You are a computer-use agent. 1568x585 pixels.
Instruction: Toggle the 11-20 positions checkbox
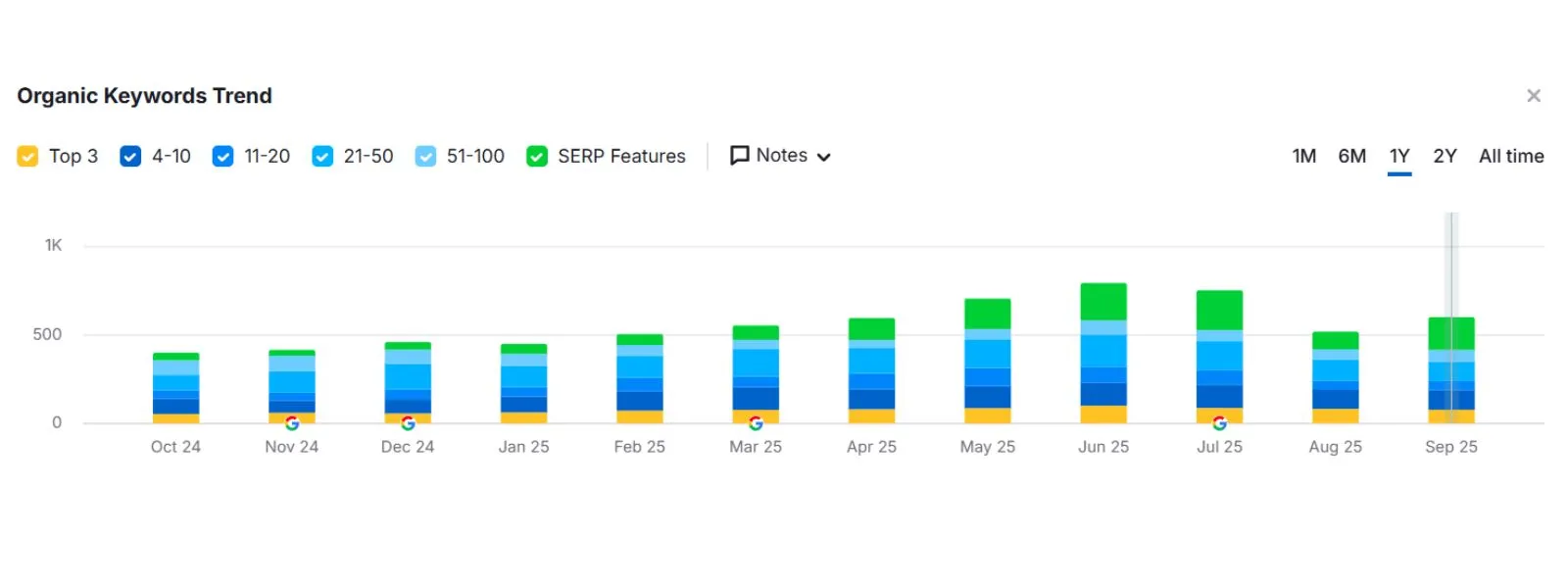point(222,156)
